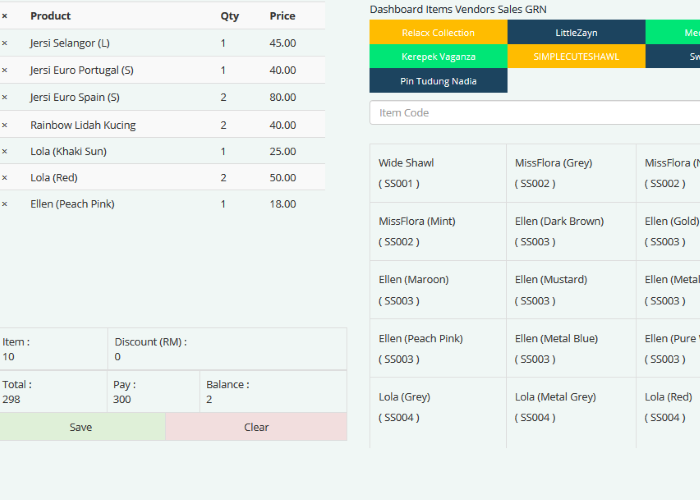
Task: Choose the LittleZayn vendor button
Action: point(576,33)
